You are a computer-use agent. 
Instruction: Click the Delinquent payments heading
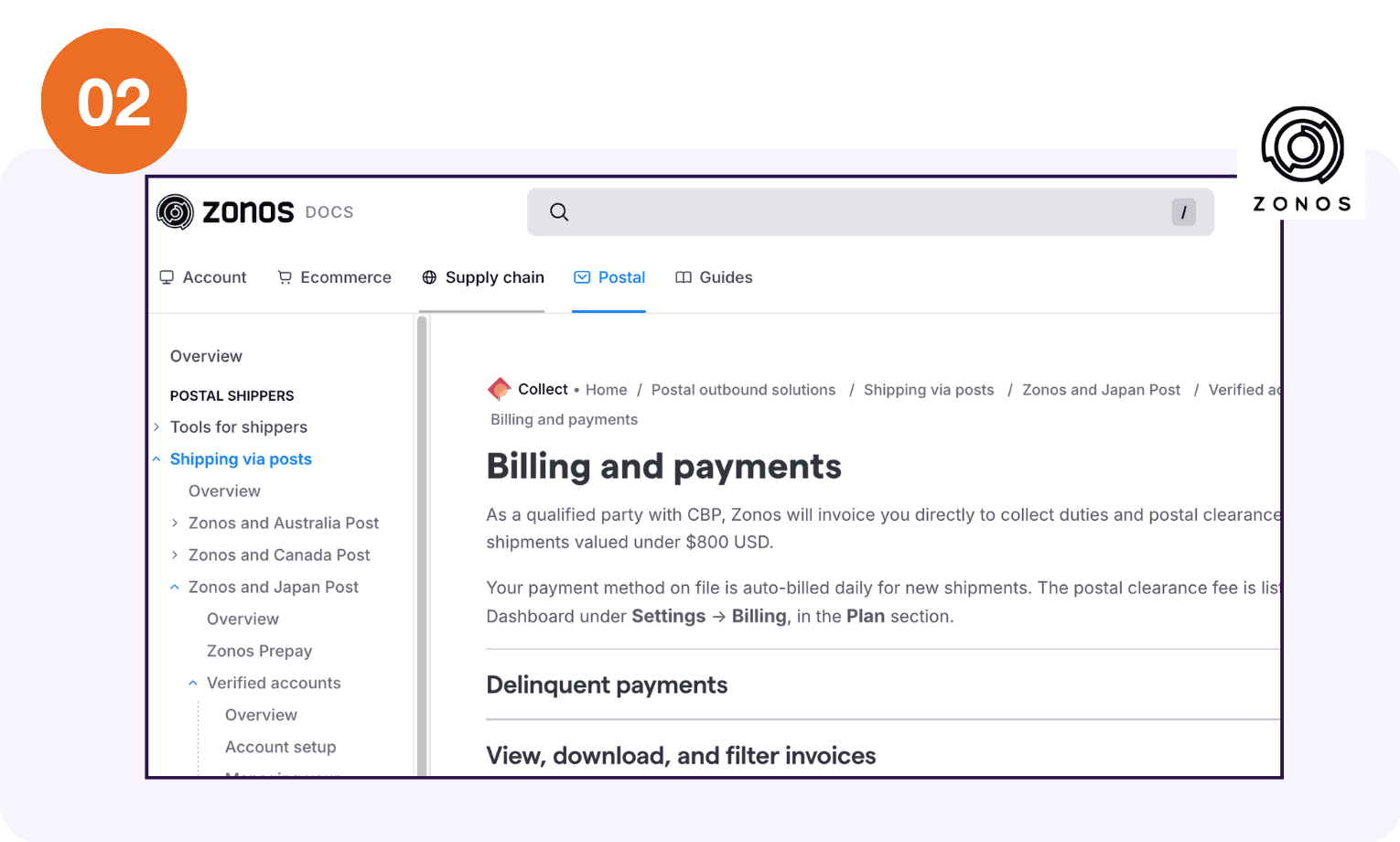point(607,685)
